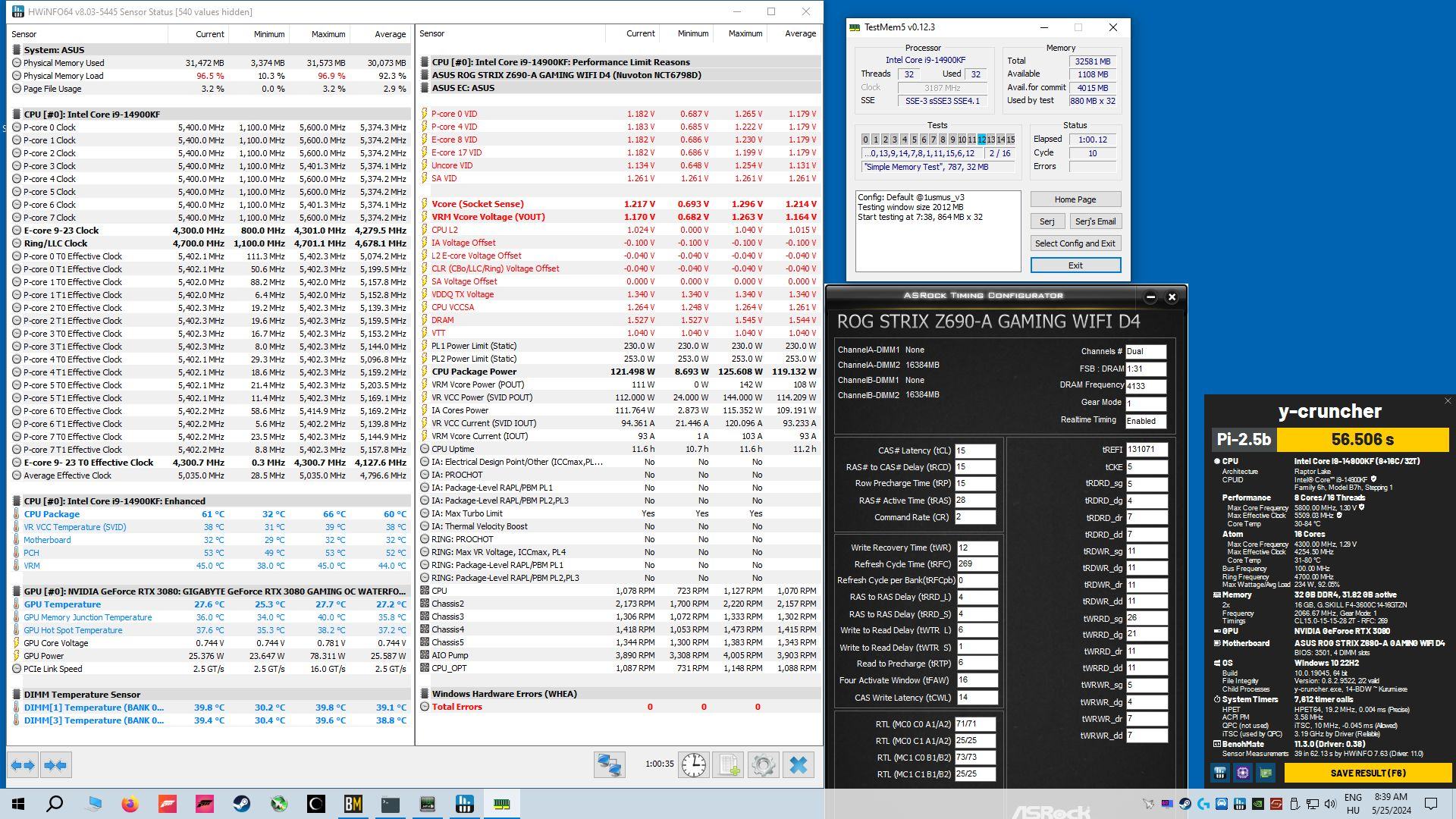Click the SAVE RESULT (F6) button
The width and height of the screenshot is (1456, 819).
(x=1367, y=773)
